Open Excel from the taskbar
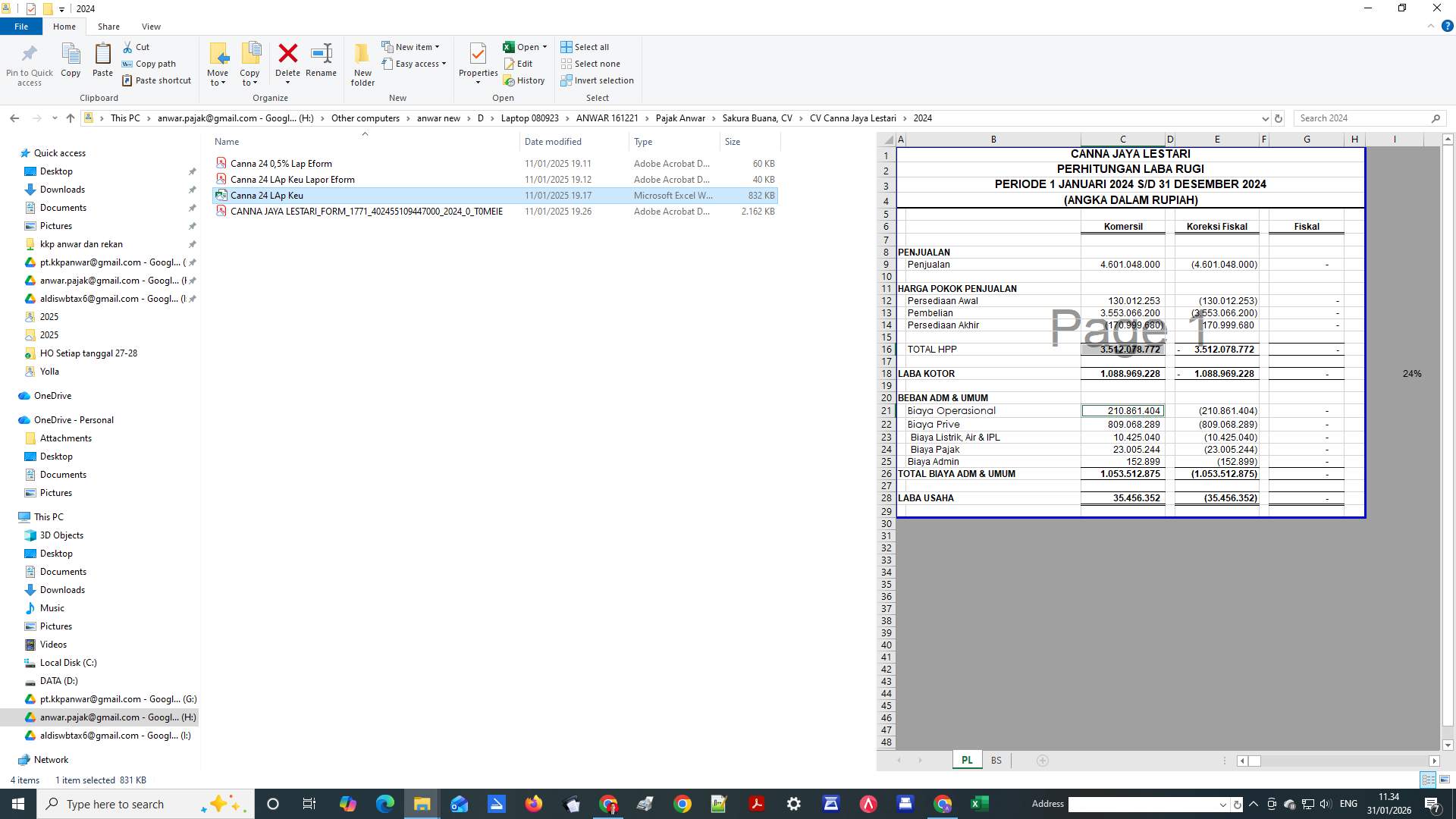Viewport: 1456px width, 819px height. 979,803
